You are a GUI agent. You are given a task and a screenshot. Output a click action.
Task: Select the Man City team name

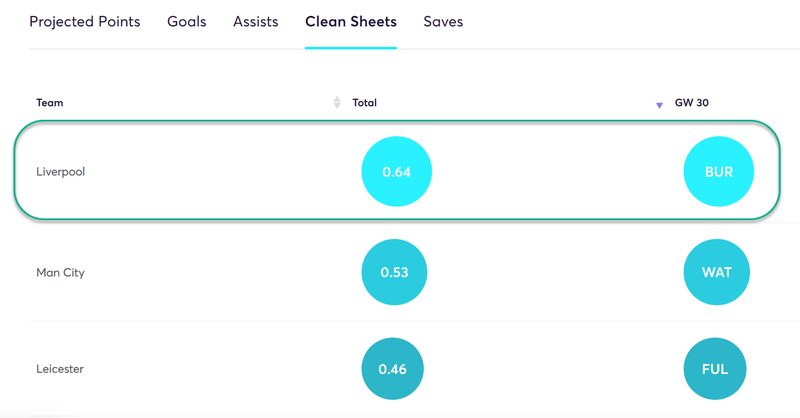[x=60, y=273]
